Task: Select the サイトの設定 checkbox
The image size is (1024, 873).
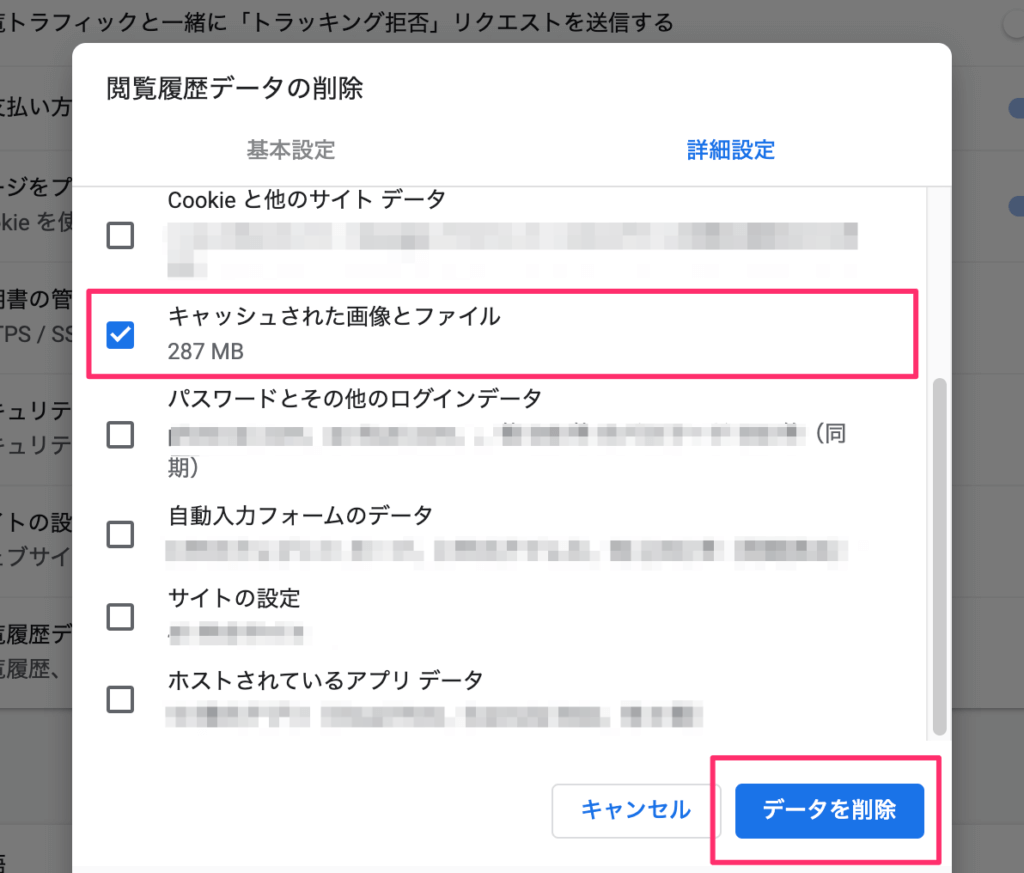Action: pyautogui.click(x=120, y=617)
